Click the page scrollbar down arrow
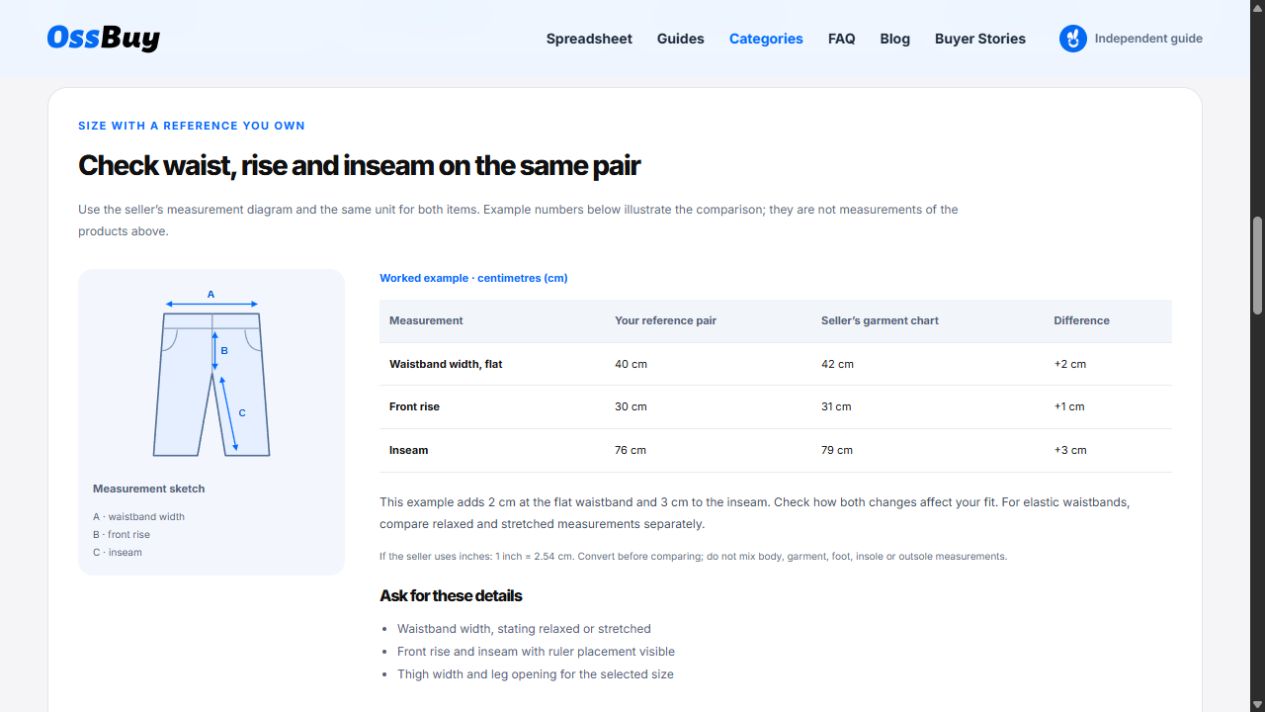Viewport: 1265px width, 712px height. click(1258, 704)
